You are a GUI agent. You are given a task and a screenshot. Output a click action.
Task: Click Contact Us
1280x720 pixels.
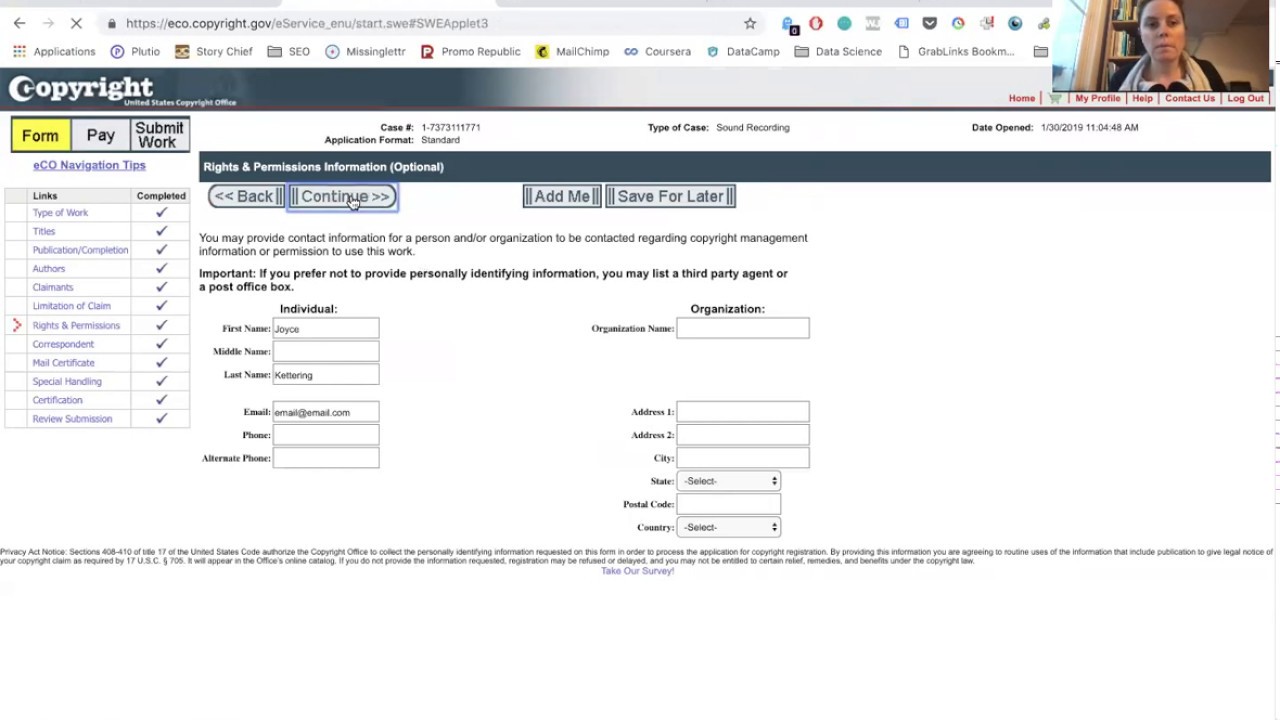1189,98
